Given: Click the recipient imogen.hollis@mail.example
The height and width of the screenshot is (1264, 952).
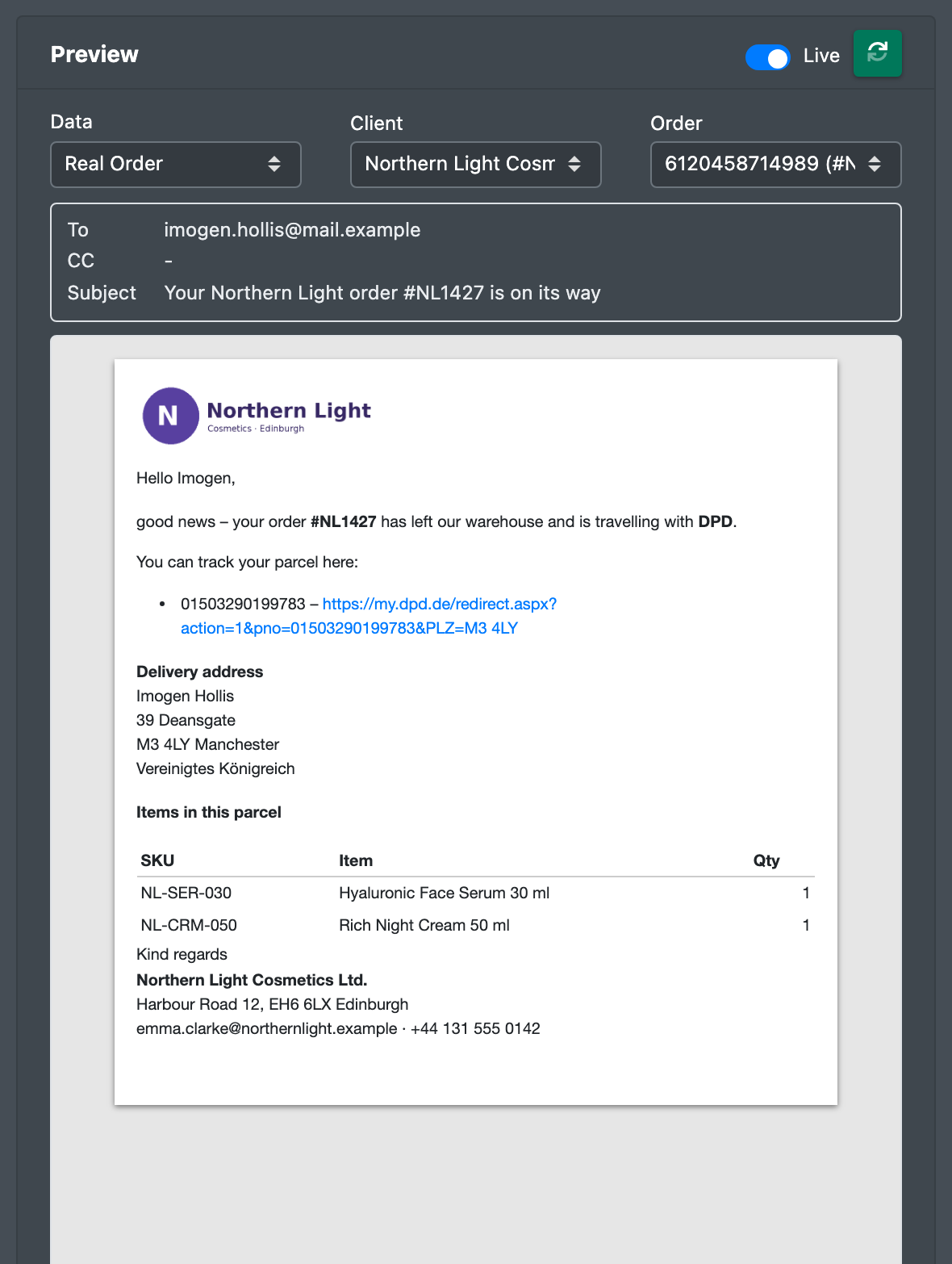Looking at the screenshot, I should pos(292,230).
